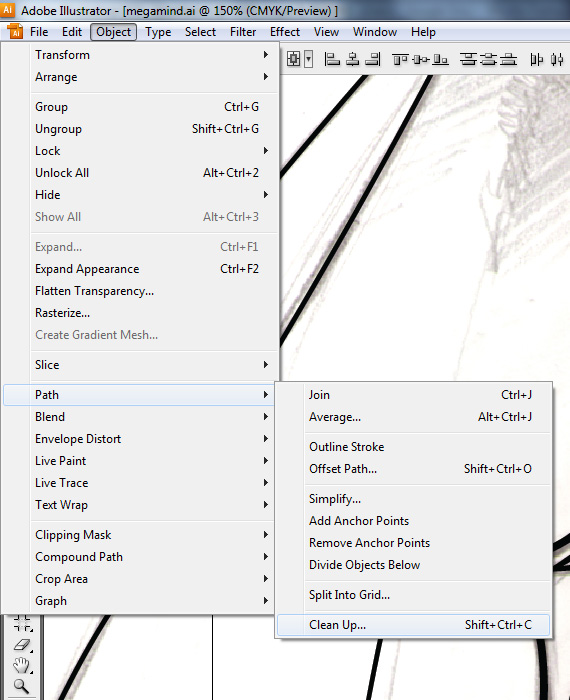Choose Flatten Transparency menu item
This screenshot has height=700, width=570.
(153, 291)
